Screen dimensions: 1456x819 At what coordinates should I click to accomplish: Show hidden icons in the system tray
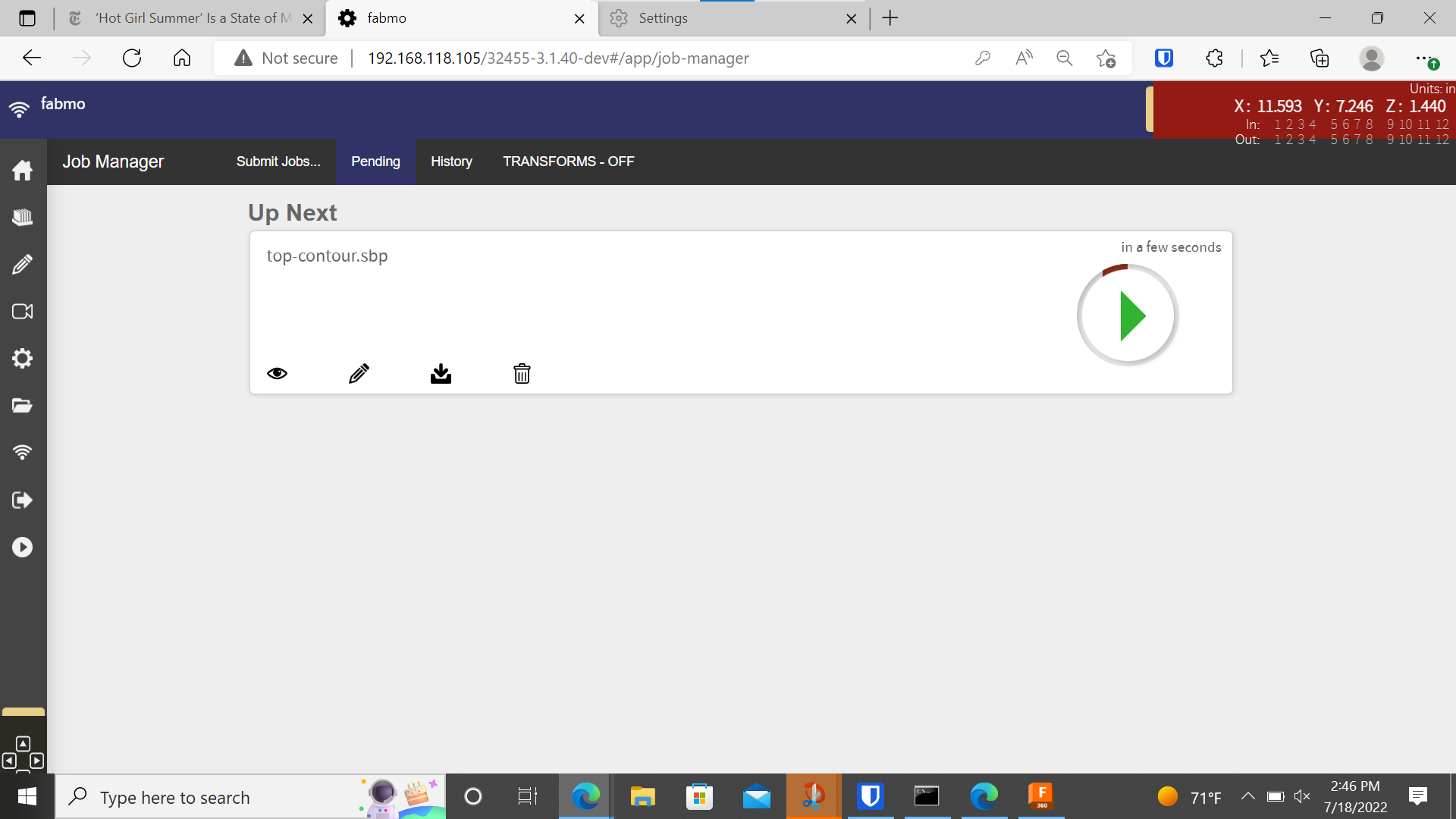1247,796
